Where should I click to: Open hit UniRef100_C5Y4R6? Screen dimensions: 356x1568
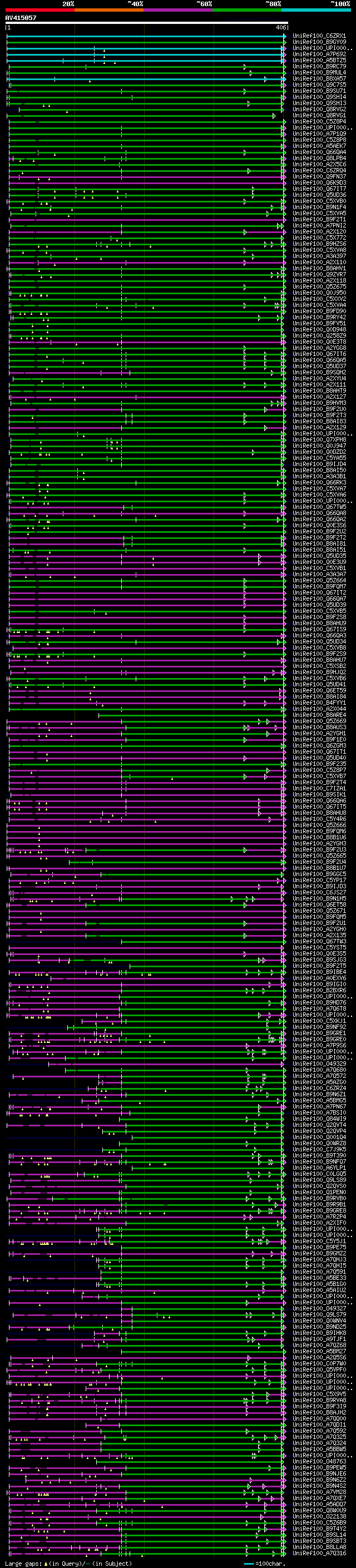click(x=319, y=819)
